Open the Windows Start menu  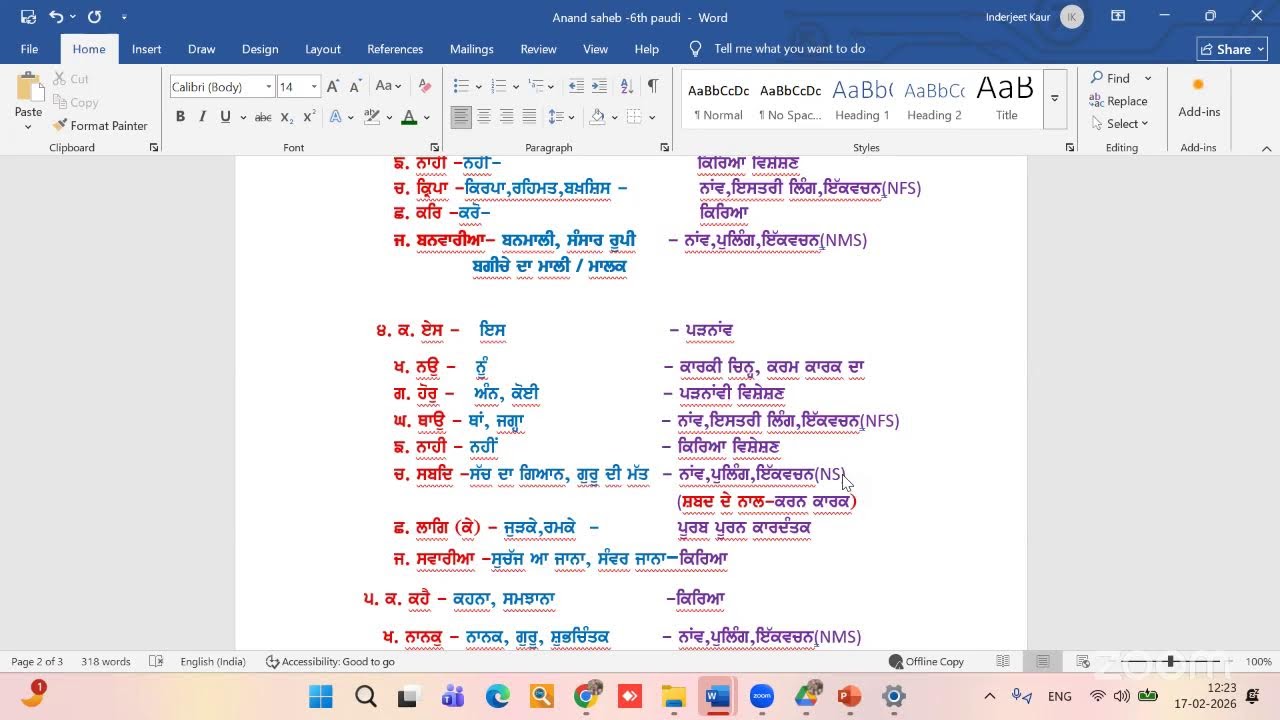point(320,696)
